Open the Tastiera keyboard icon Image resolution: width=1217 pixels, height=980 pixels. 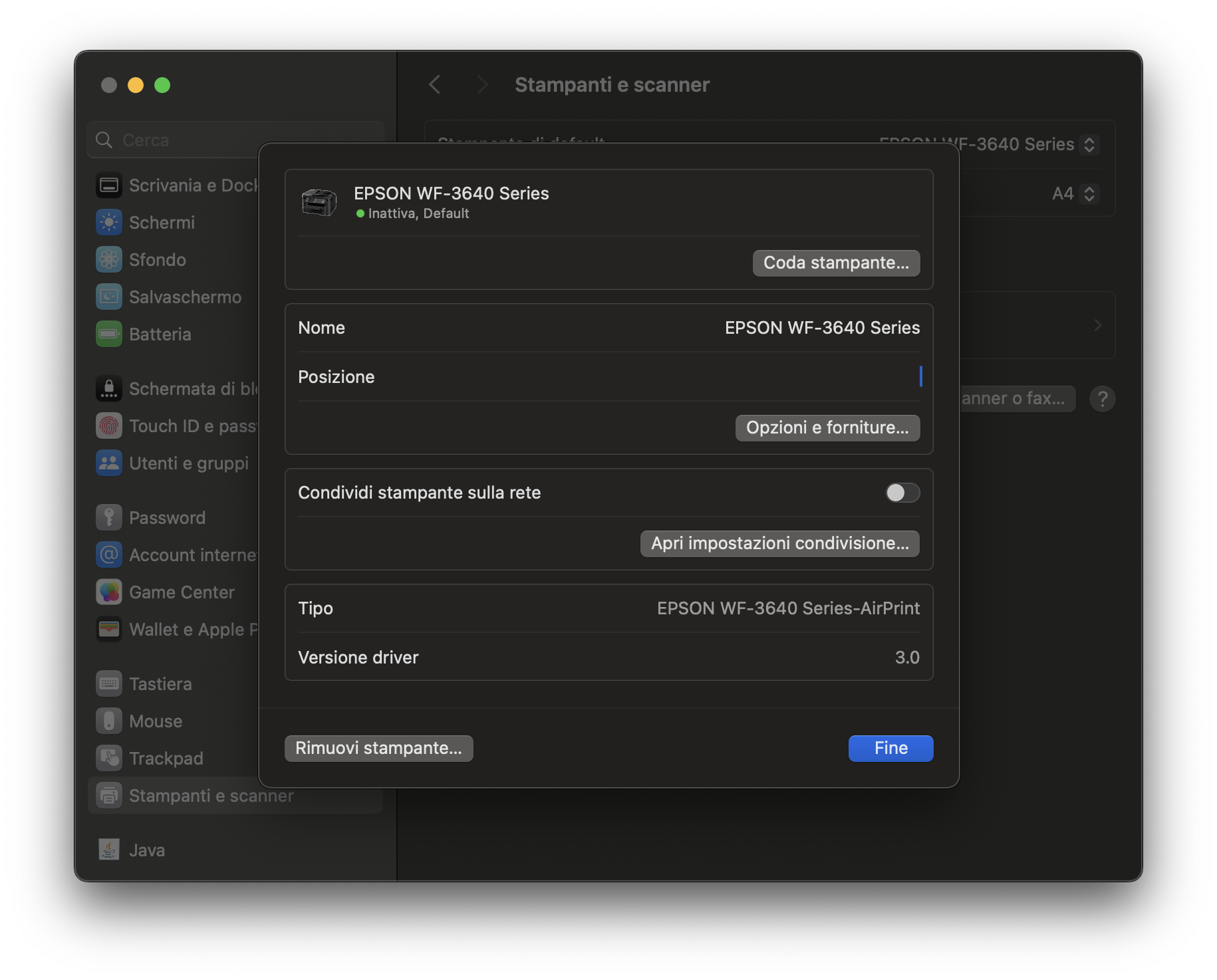109,684
